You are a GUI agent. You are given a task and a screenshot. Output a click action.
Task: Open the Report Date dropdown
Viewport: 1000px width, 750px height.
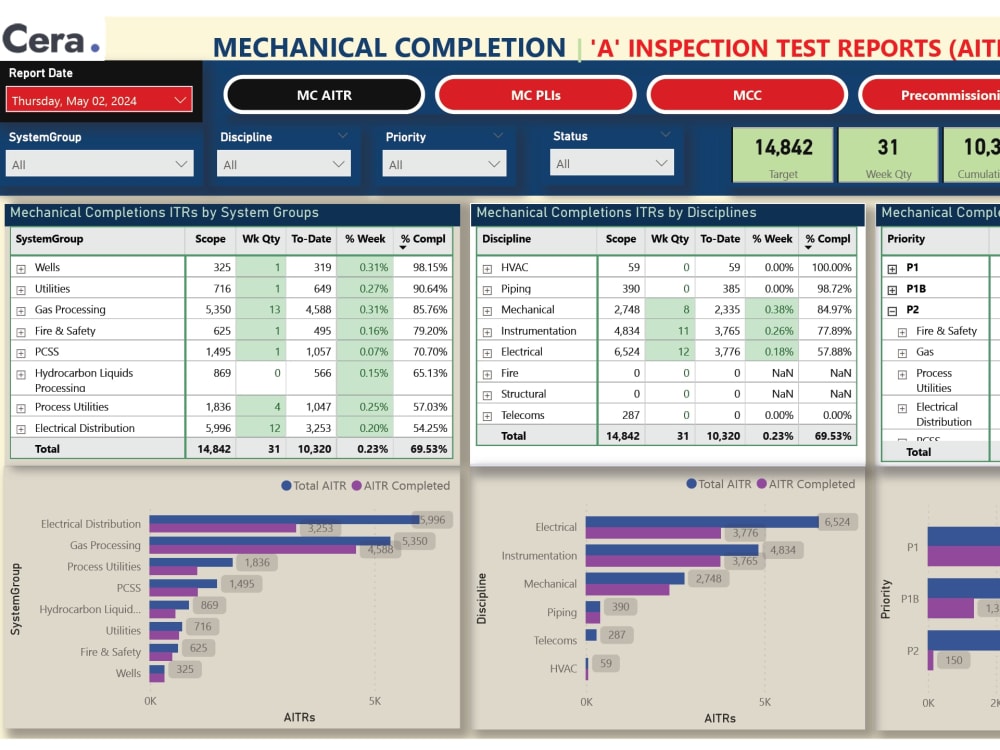(x=99, y=100)
